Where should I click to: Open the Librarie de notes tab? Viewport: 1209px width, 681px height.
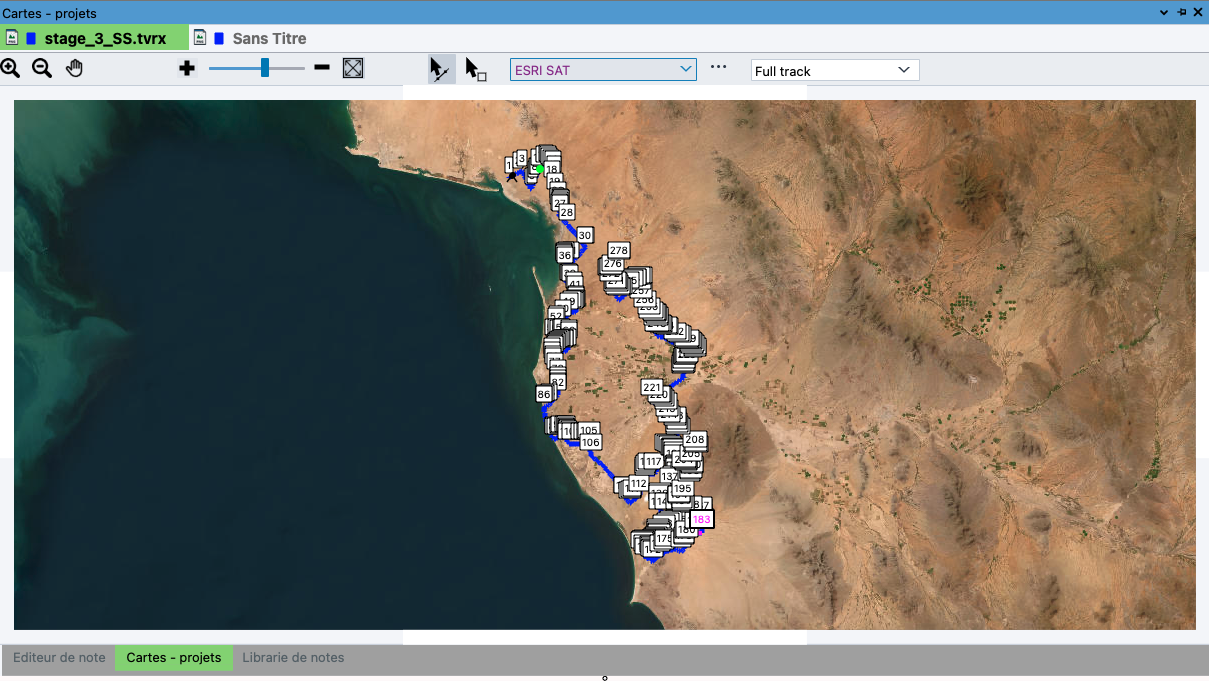coord(293,658)
